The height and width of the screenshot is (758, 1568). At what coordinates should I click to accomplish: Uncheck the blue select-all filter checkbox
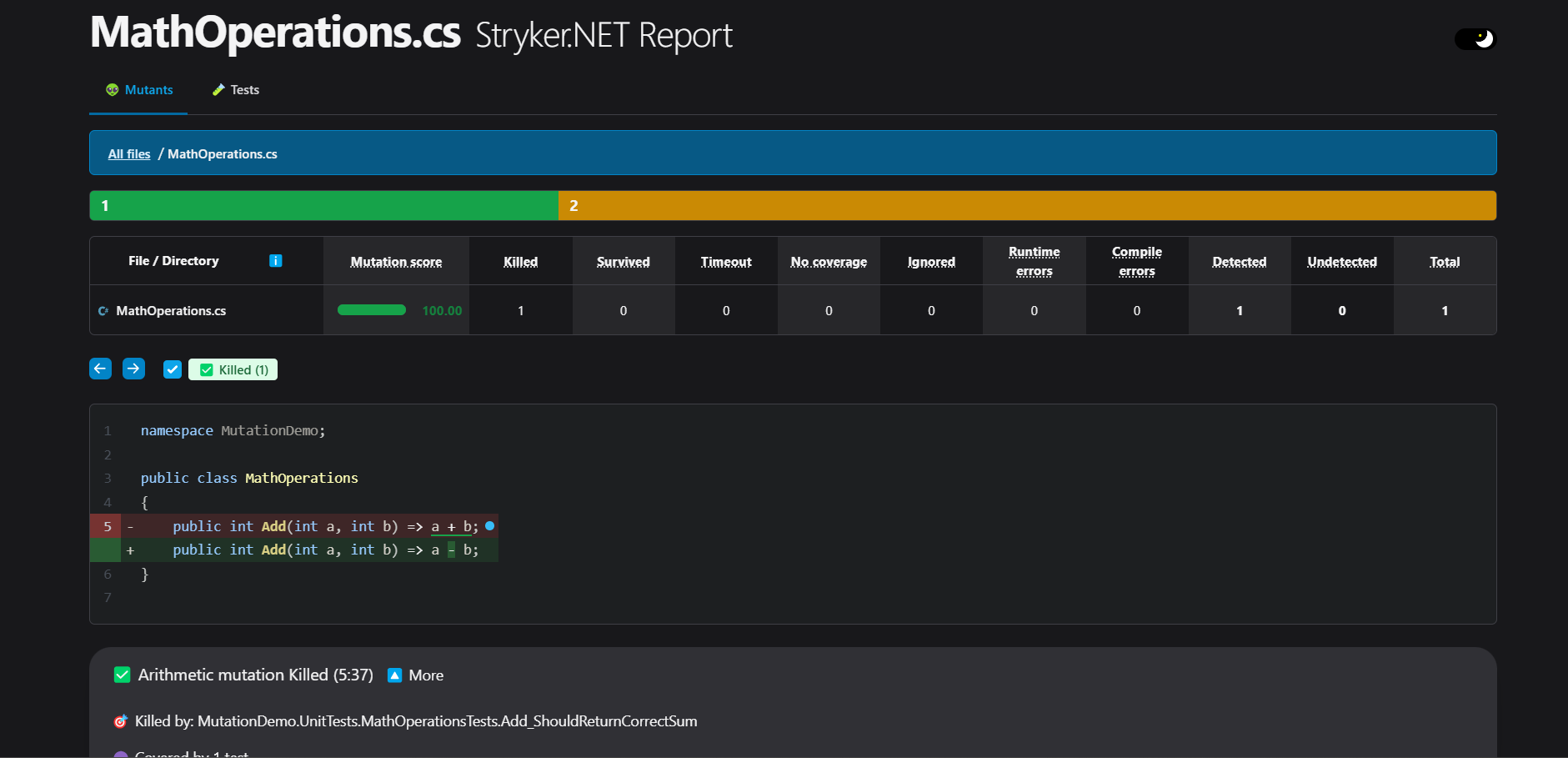173,369
